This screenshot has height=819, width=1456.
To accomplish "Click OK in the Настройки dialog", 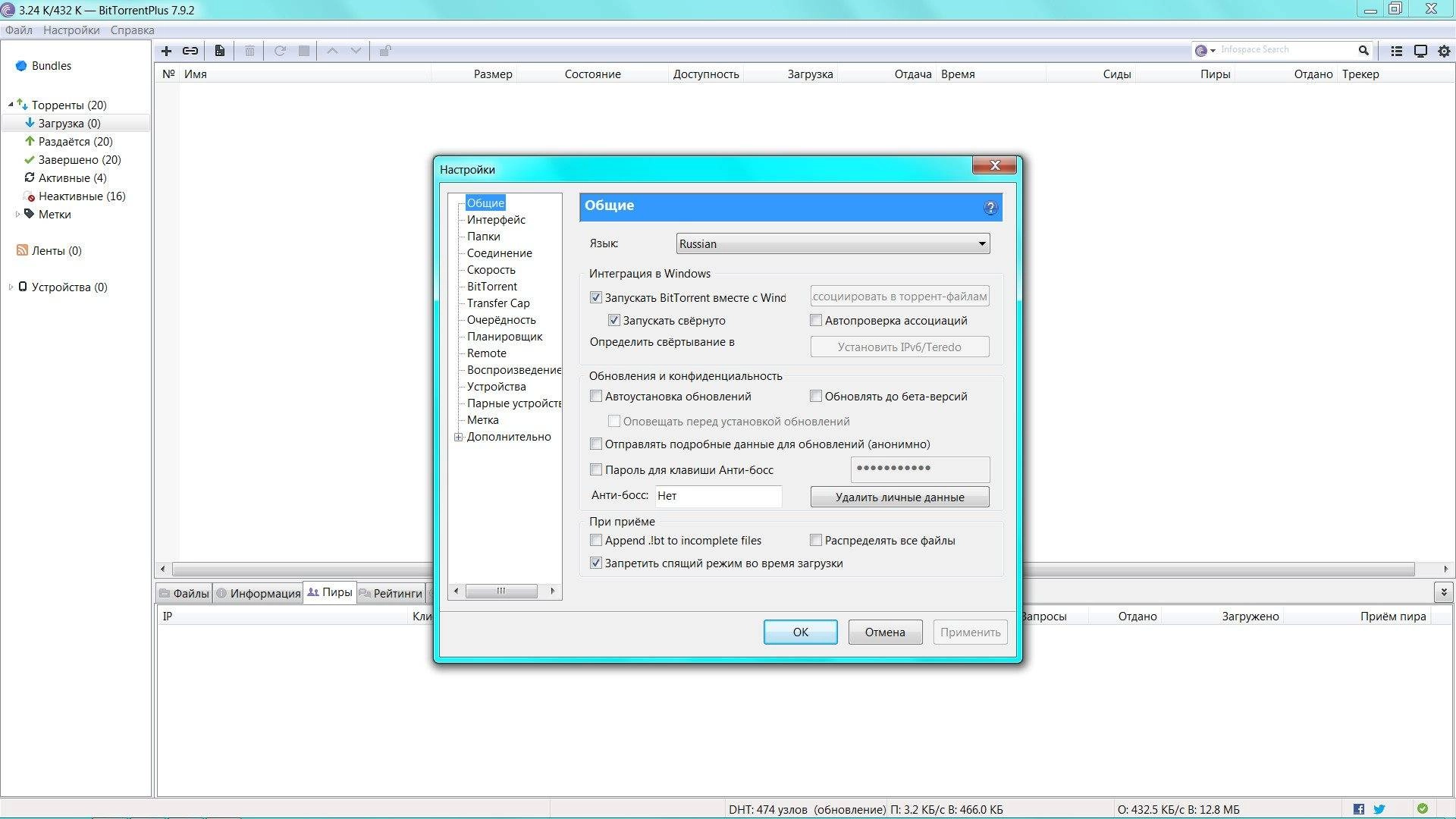I will tap(801, 632).
